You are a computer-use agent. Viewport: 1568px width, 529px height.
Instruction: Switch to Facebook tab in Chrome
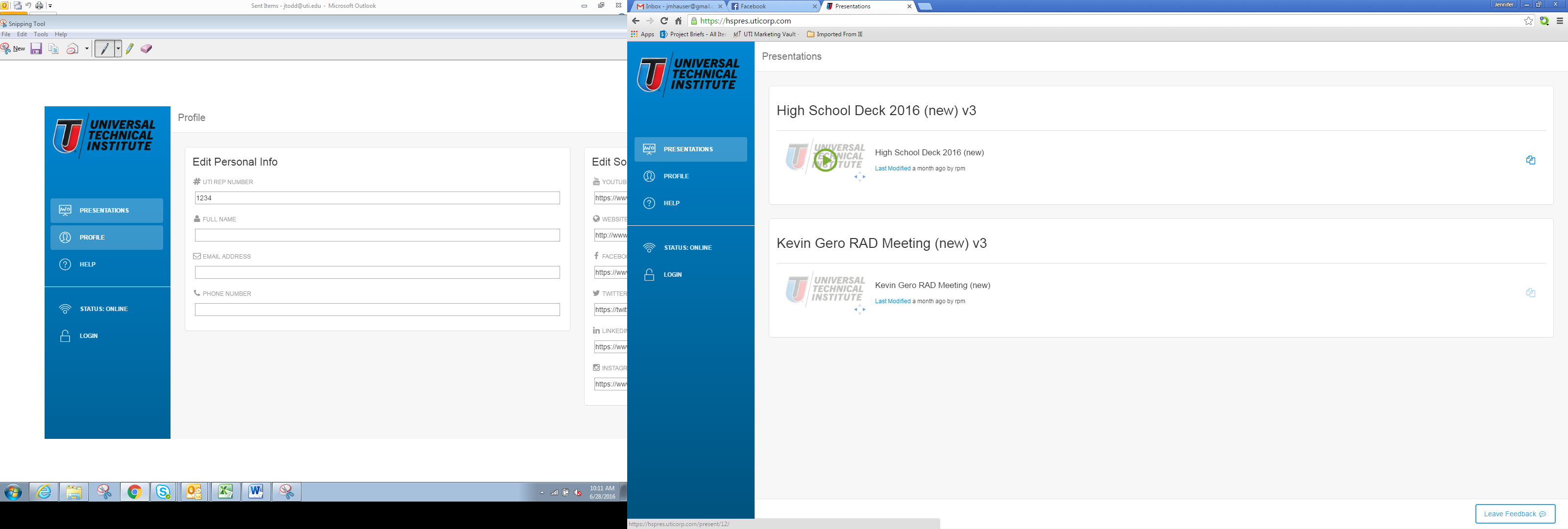774,6
